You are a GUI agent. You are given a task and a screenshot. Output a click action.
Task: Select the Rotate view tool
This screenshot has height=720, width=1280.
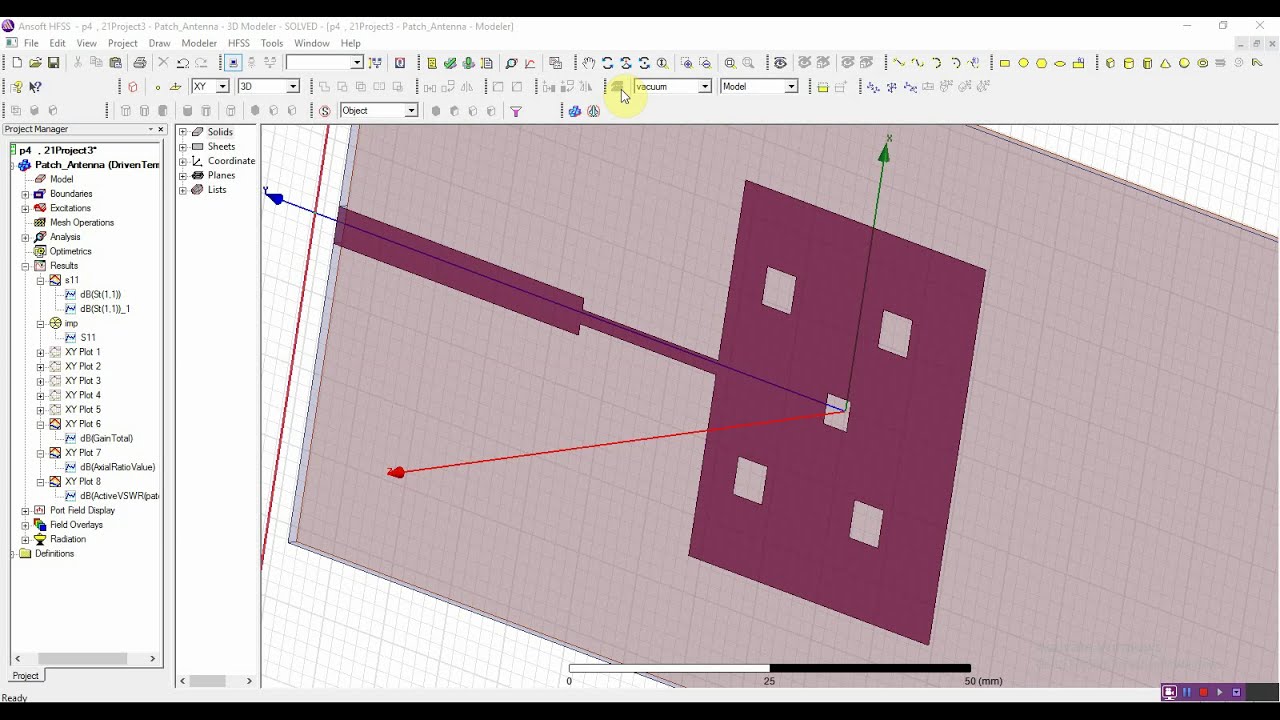(607, 63)
